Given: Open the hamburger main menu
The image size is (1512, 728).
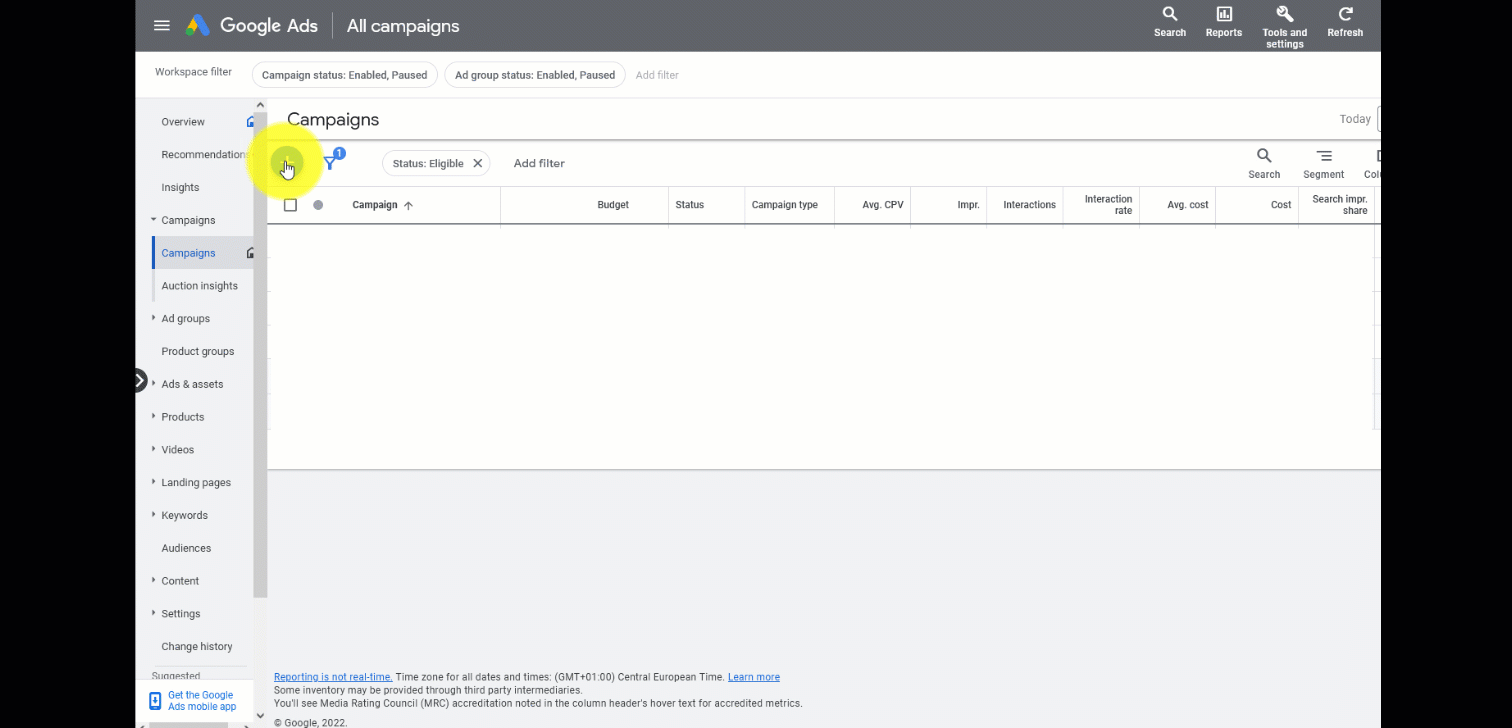Looking at the screenshot, I should [162, 26].
